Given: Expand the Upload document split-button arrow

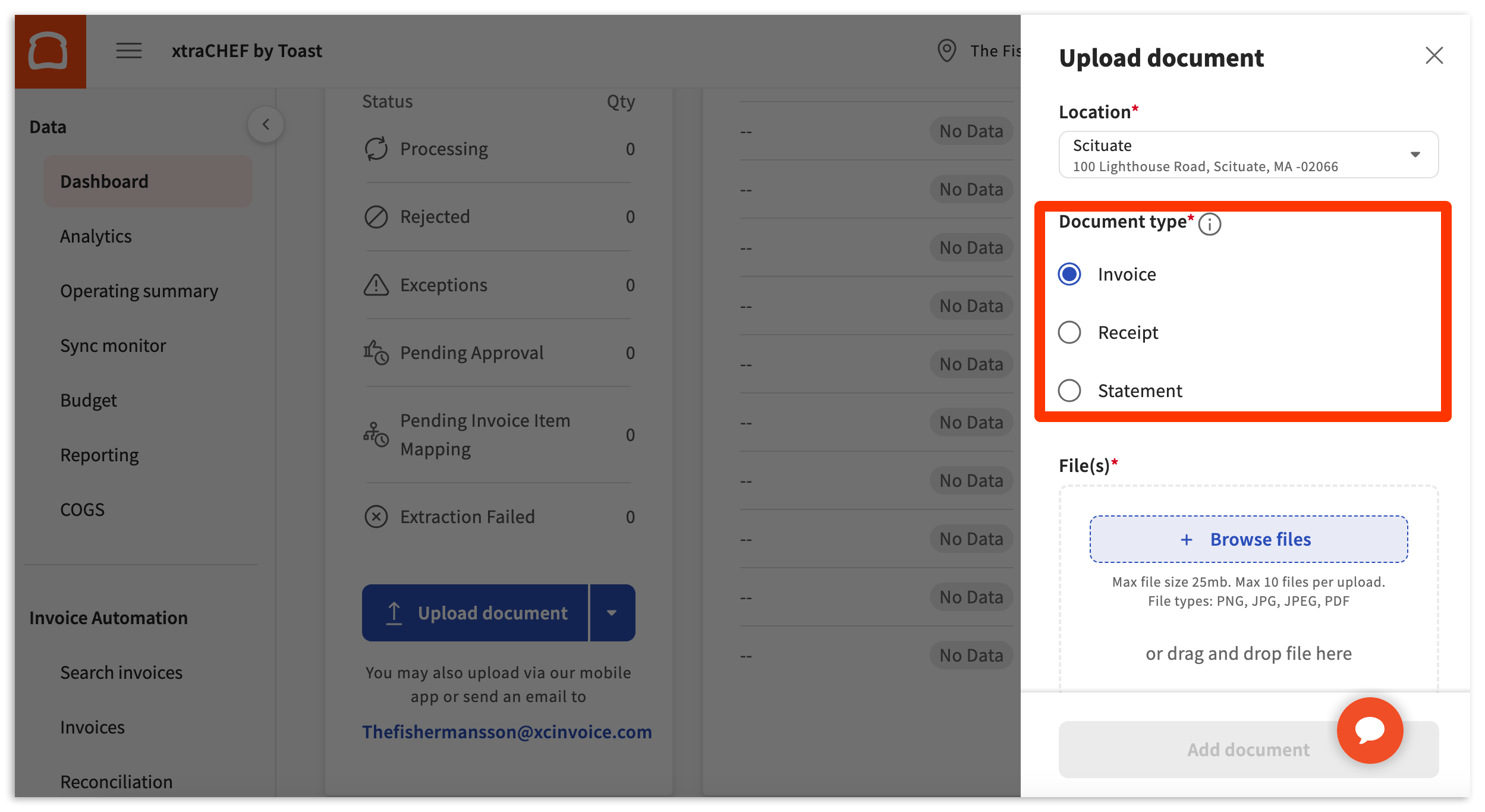Looking at the screenshot, I should pos(612,613).
